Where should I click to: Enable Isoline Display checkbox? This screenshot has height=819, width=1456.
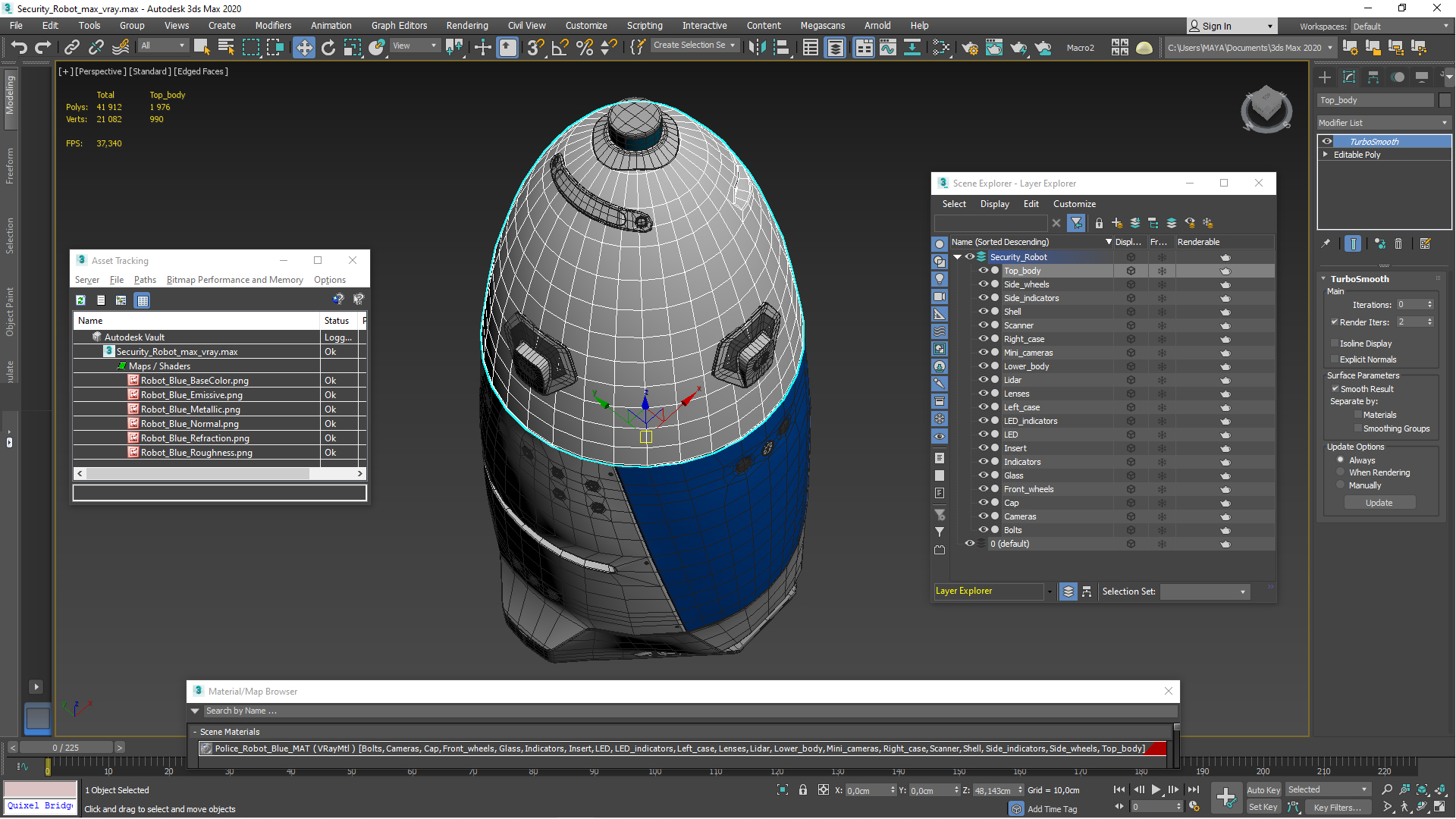1335,344
